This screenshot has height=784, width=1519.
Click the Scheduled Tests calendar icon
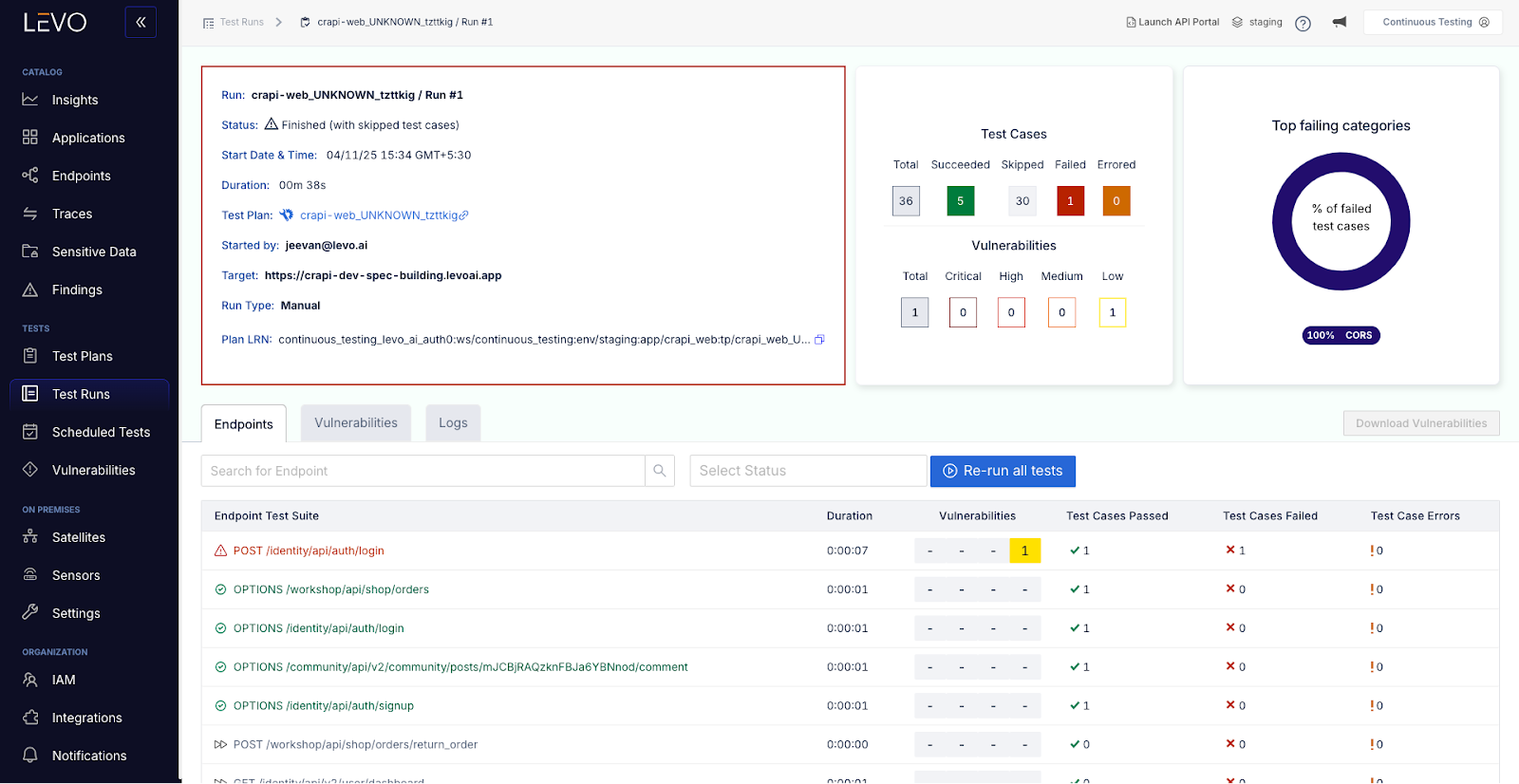[x=30, y=432]
